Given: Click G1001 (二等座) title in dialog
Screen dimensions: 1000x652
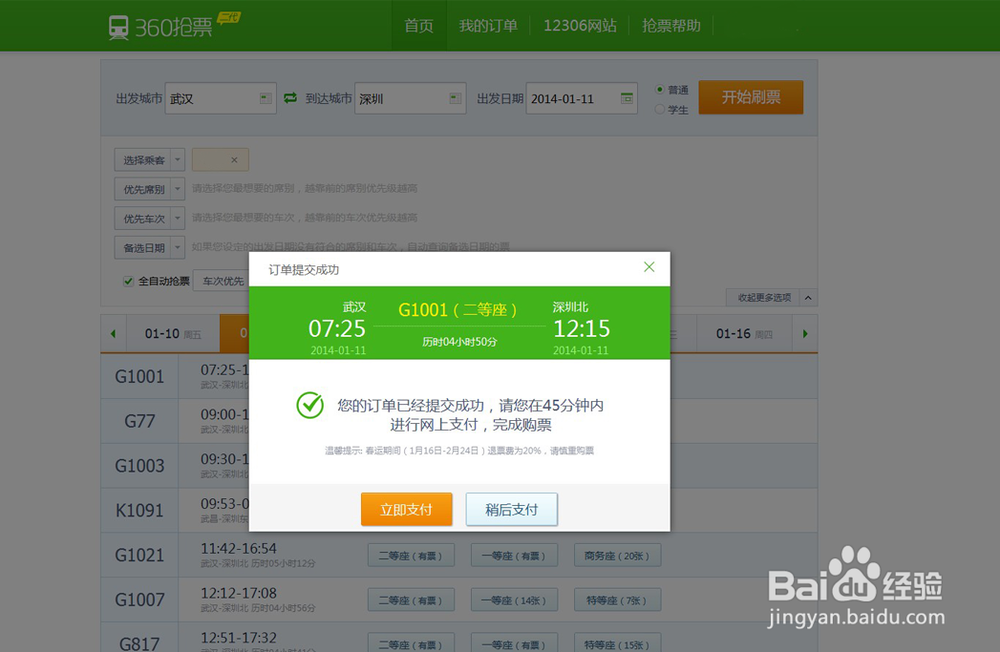Looking at the screenshot, I should 457,310.
